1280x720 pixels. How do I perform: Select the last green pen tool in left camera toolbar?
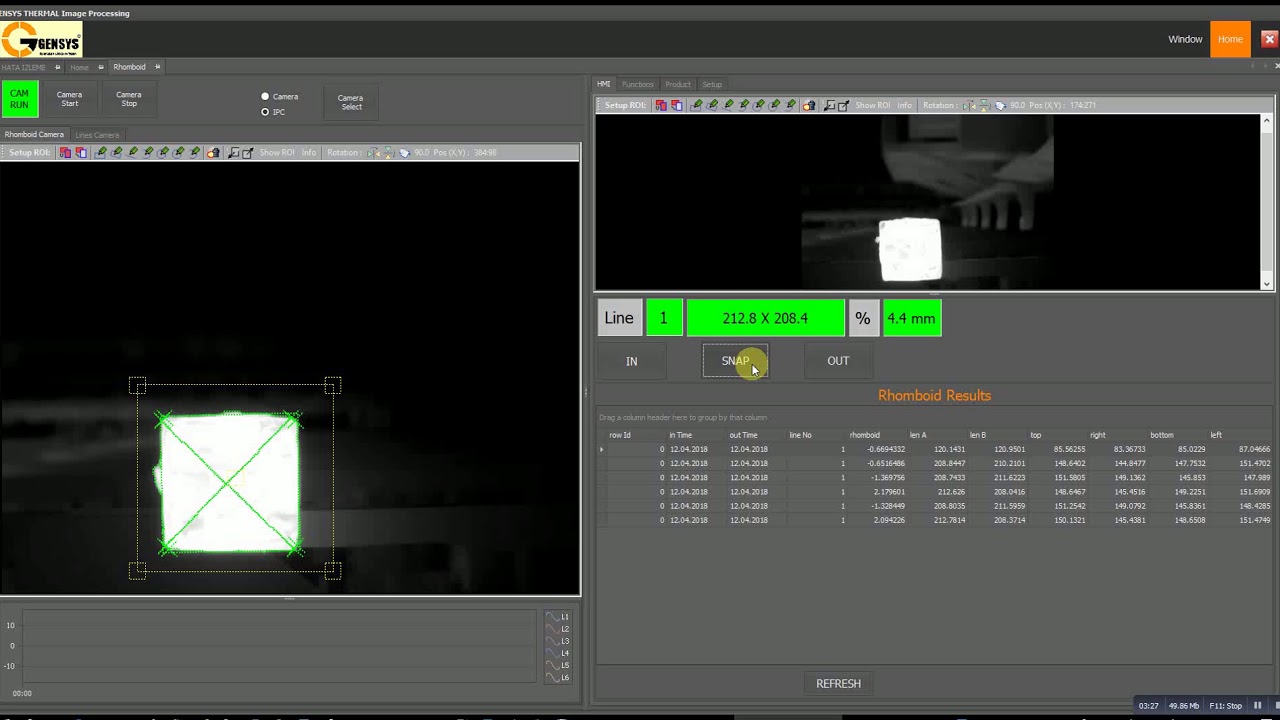195,152
